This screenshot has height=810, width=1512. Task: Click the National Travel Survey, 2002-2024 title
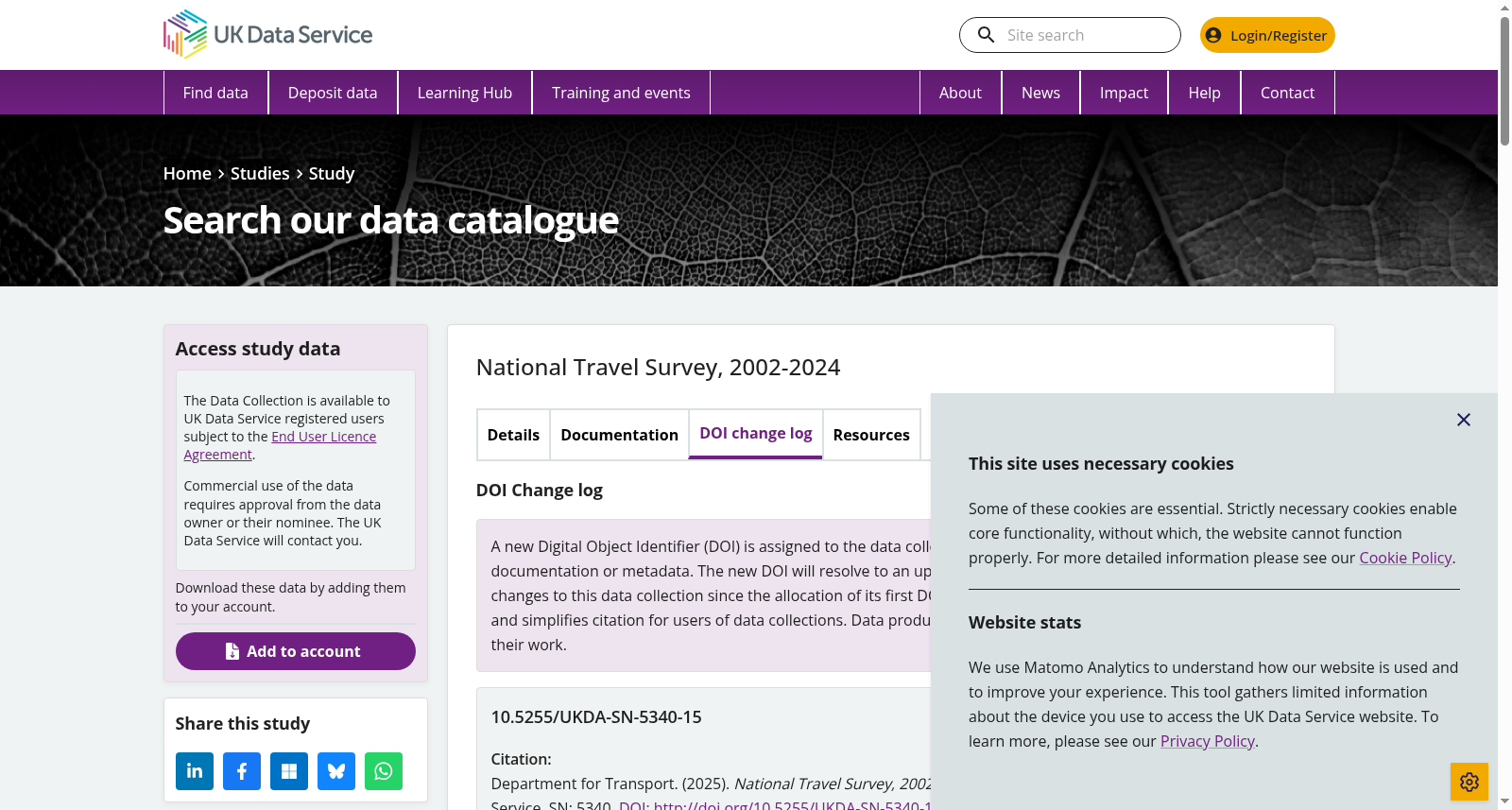[658, 367]
